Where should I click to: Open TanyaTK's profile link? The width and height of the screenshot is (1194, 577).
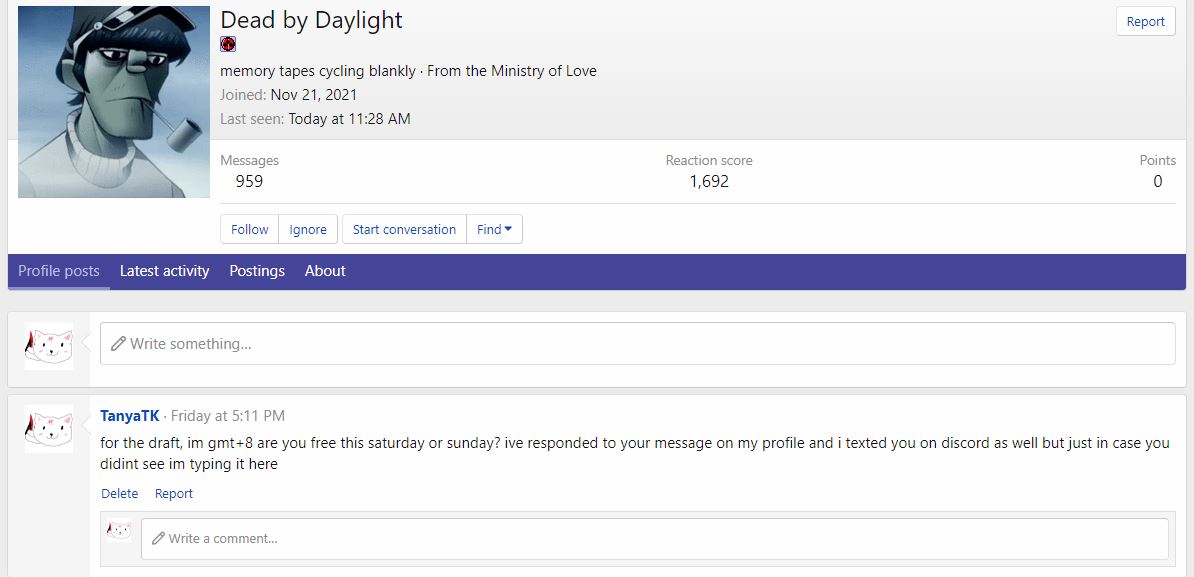(x=129, y=416)
